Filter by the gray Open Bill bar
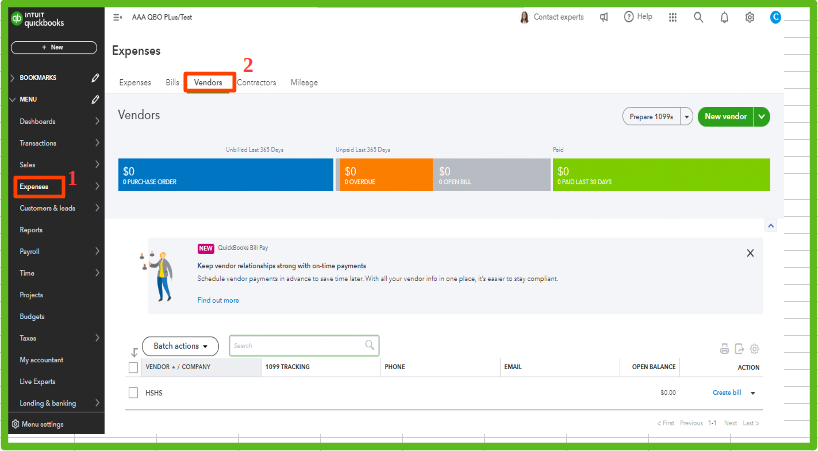 pos(491,175)
